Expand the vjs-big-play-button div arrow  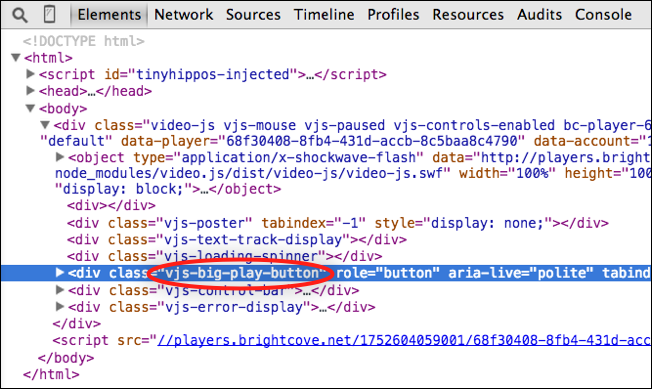pyautogui.click(x=60, y=272)
